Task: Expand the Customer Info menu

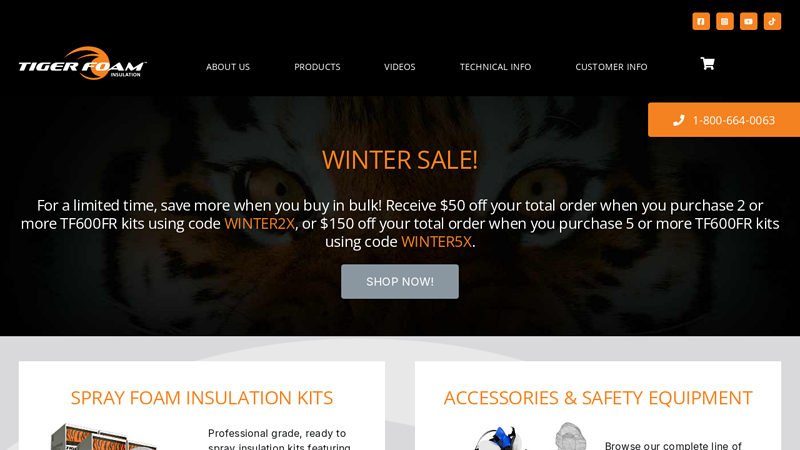Action: [x=611, y=67]
